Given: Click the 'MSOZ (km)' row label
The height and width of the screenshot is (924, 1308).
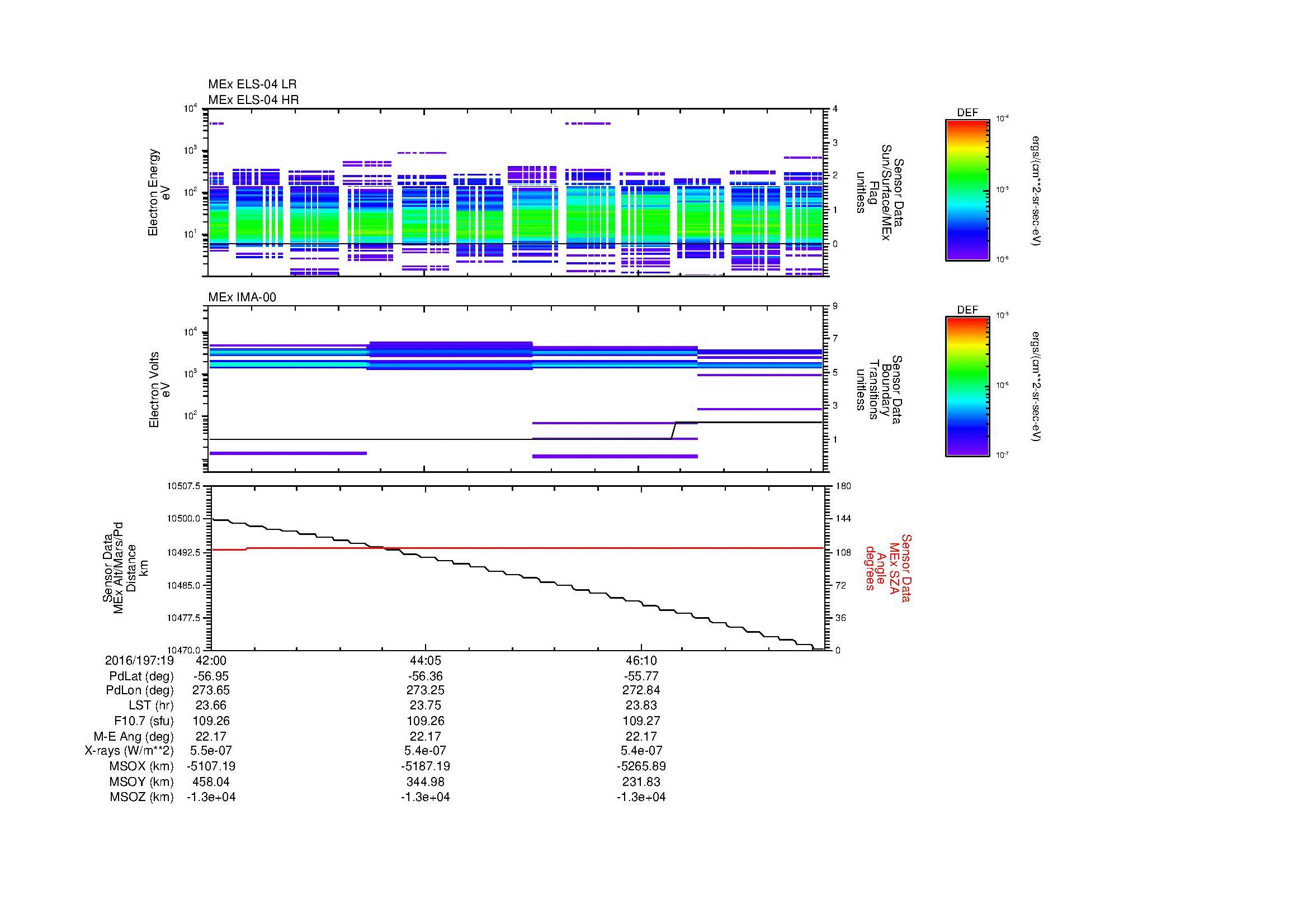Looking at the screenshot, I should (141, 797).
